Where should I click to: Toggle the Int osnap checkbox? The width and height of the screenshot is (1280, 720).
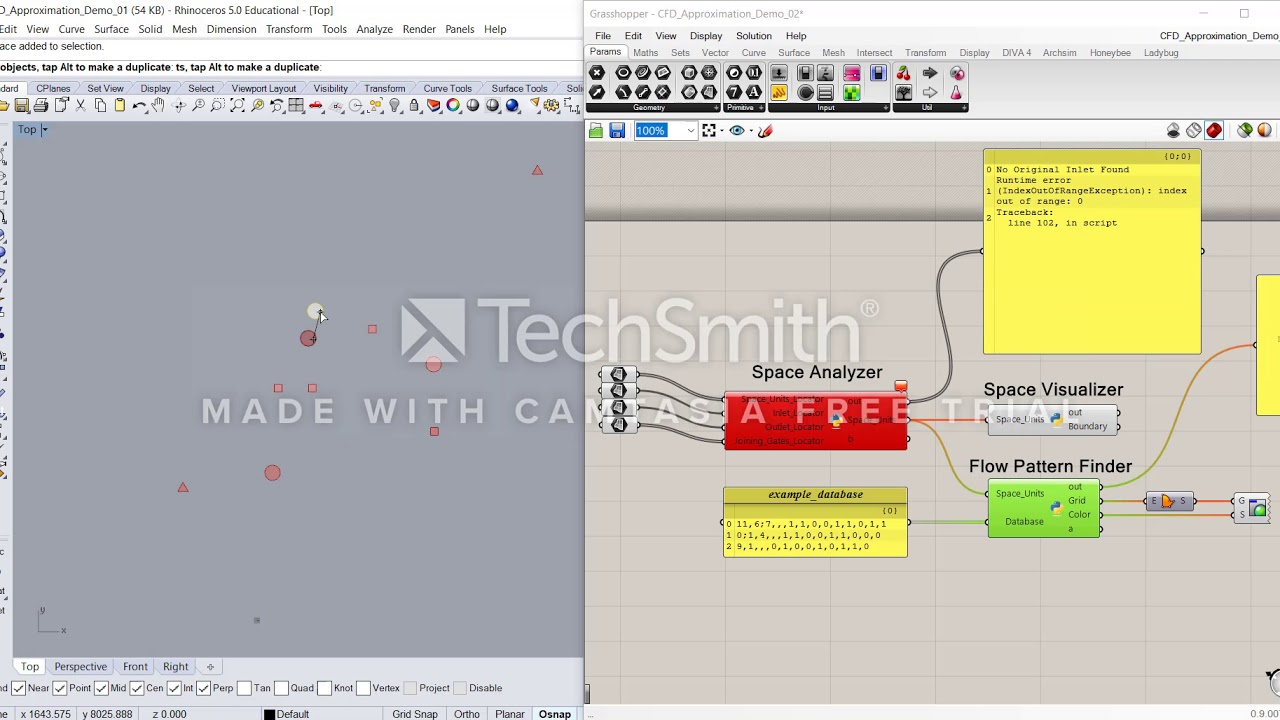click(x=174, y=688)
